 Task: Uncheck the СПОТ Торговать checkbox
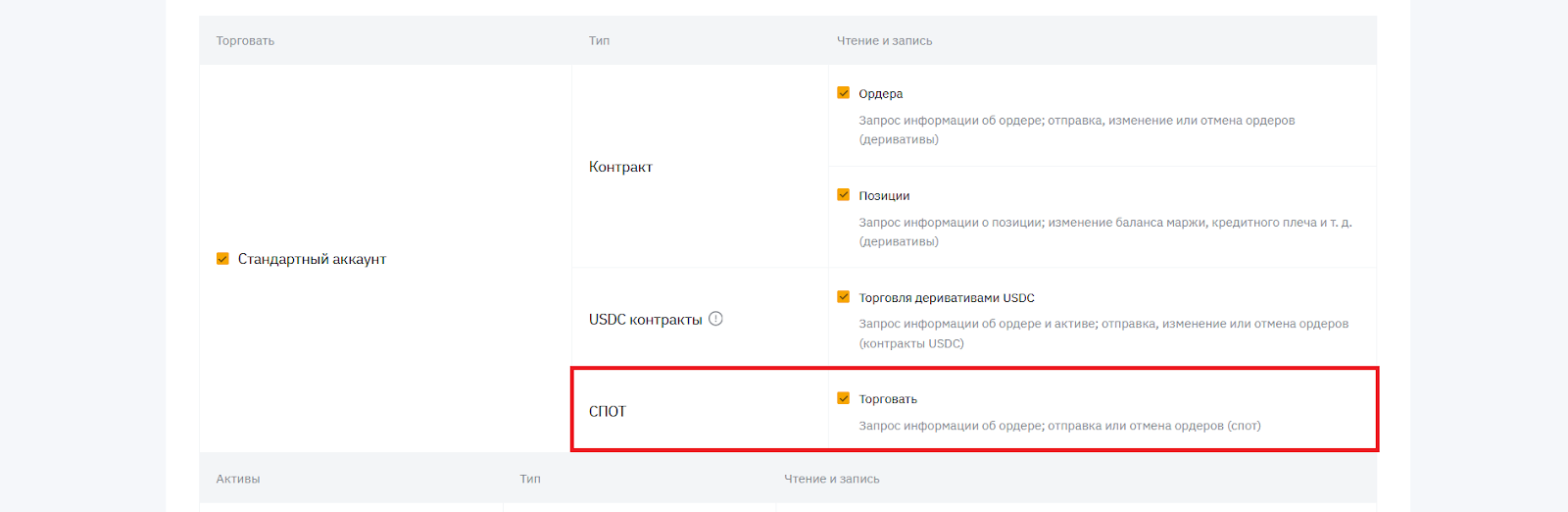pos(843,398)
